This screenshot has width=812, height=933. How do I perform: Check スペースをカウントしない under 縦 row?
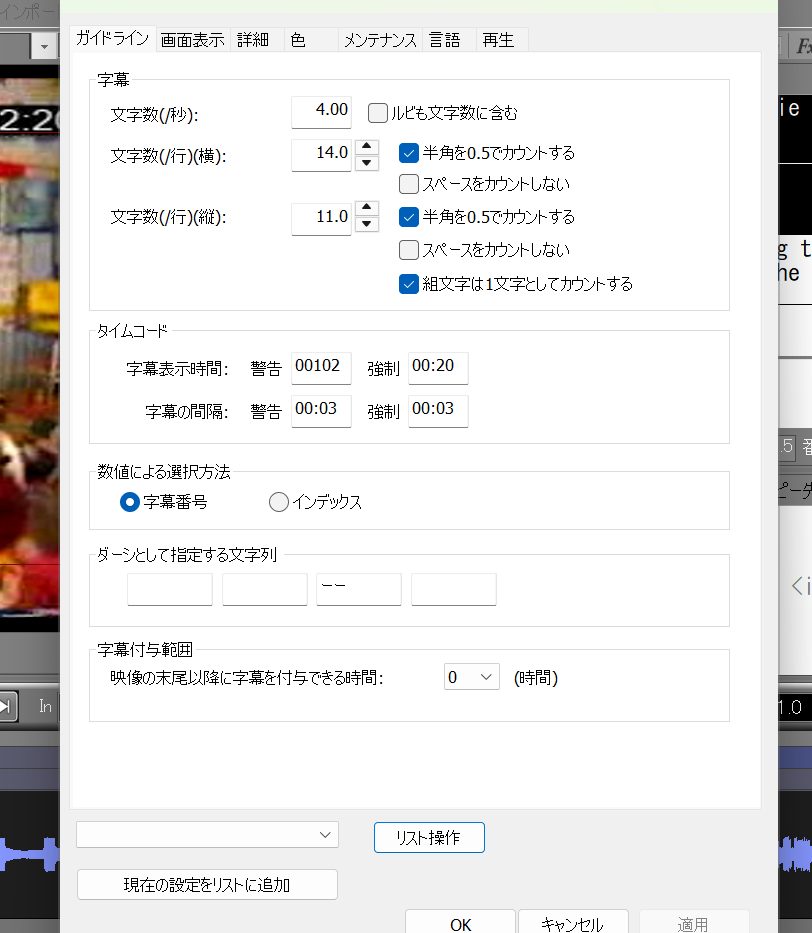tap(408, 249)
